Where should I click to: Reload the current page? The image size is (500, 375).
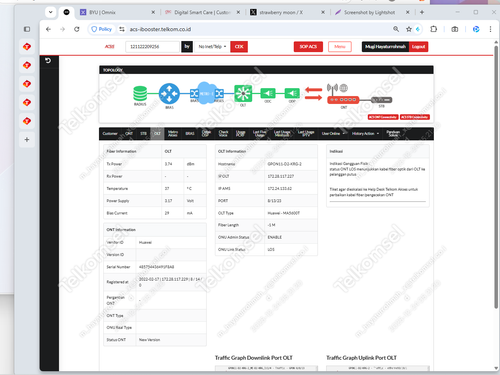point(77,29)
